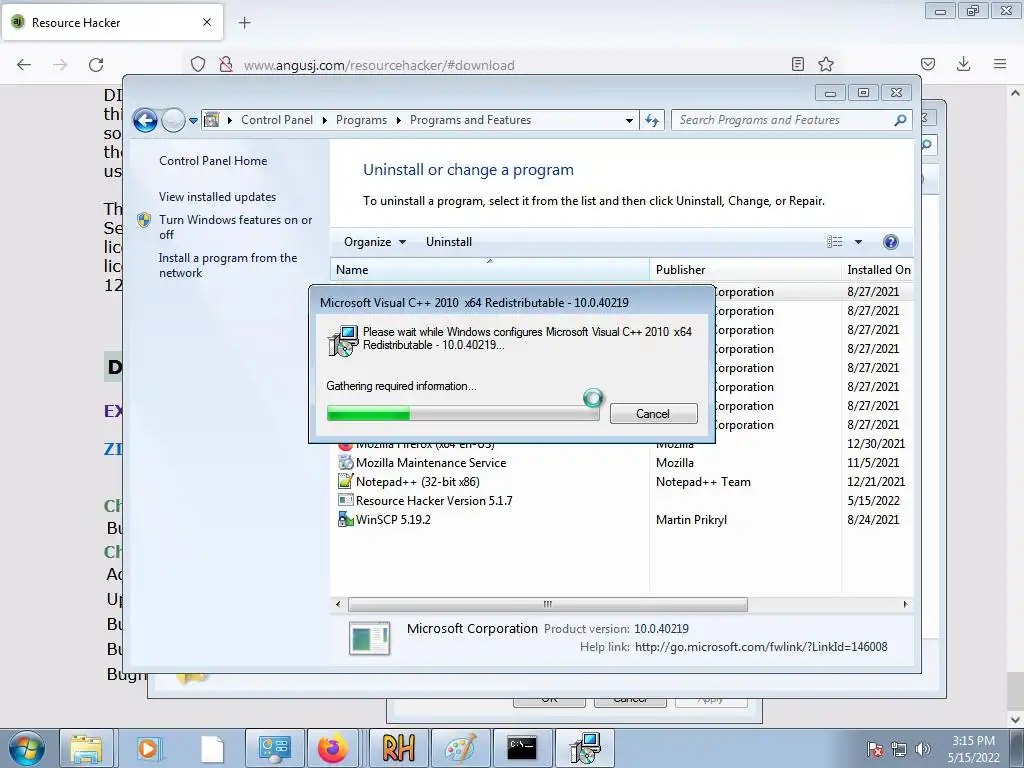Viewport: 1024px width, 768px height.
Task: Open Windows Start button
Action: click(27, 748)
